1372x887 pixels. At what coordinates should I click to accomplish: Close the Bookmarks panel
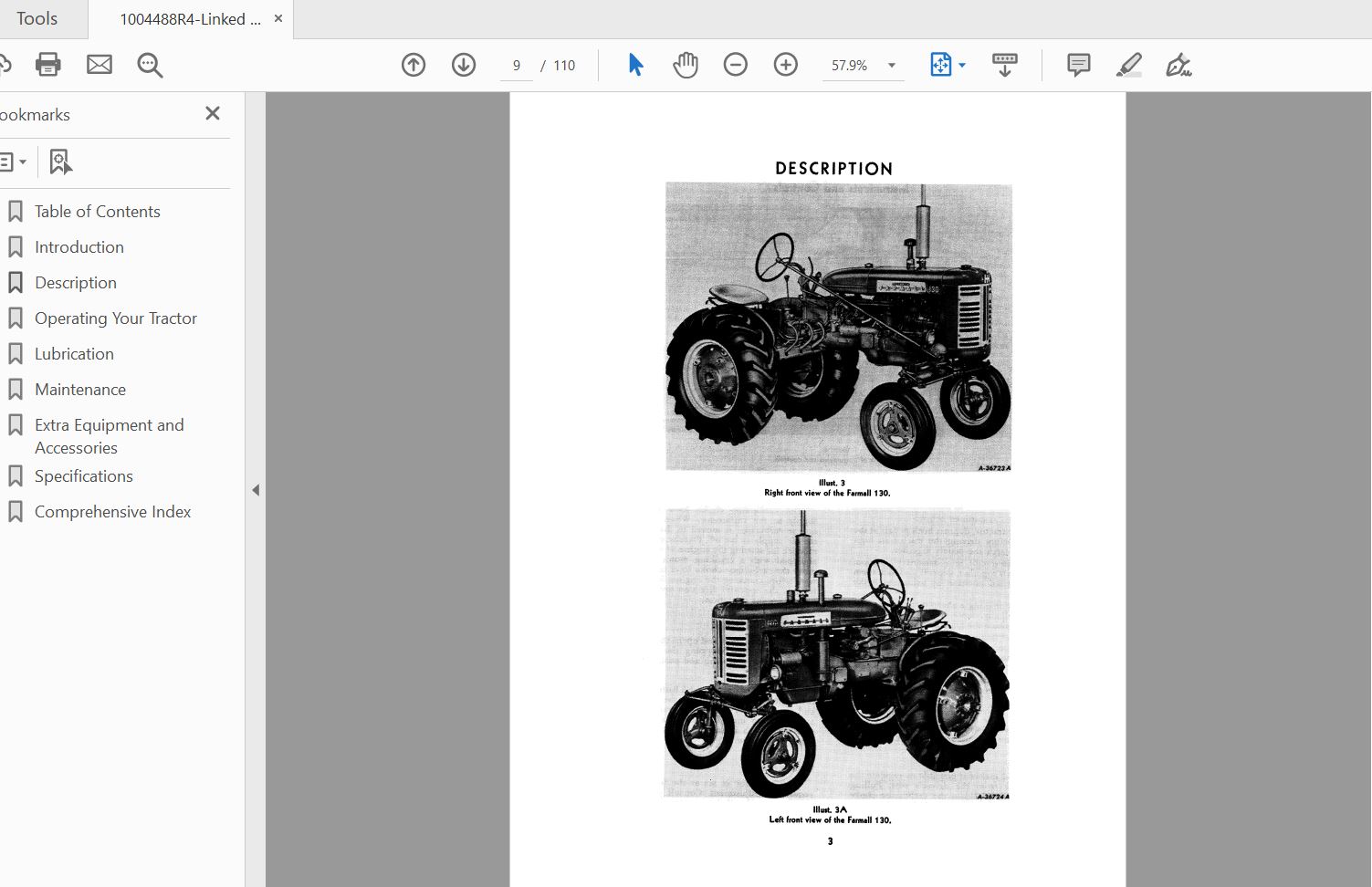pos(213,113)
